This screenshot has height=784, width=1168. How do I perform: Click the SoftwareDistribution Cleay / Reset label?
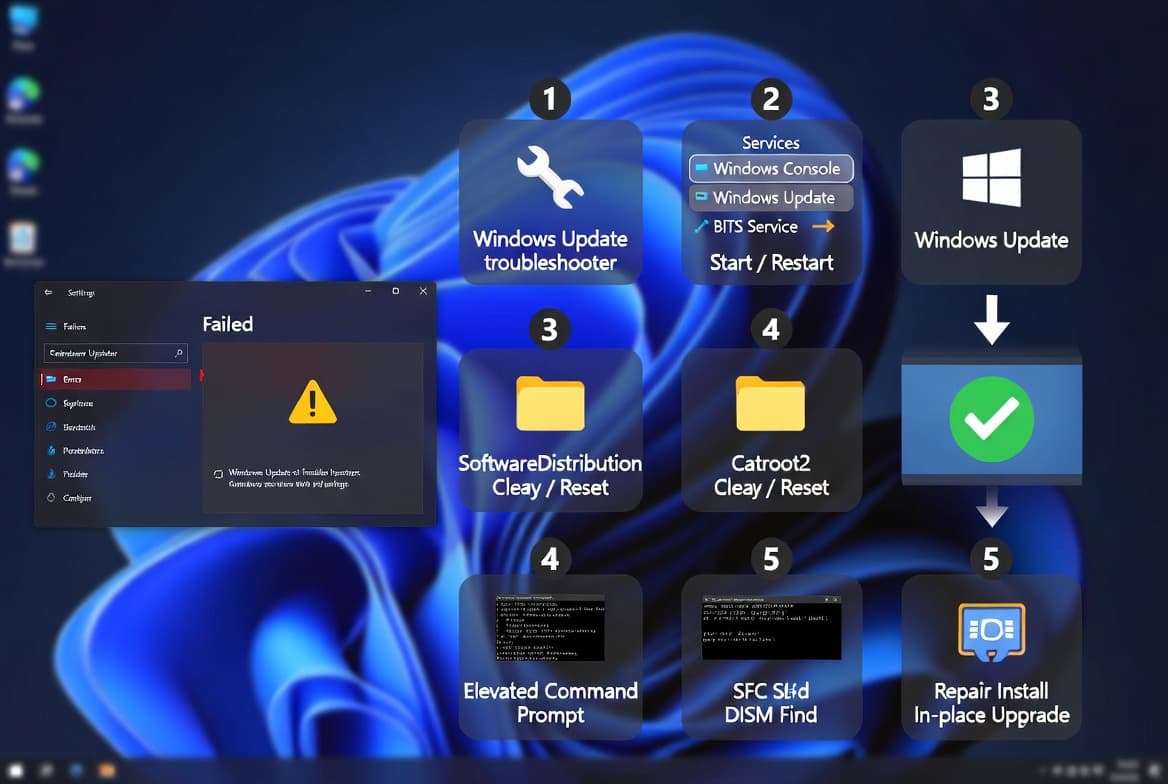point(550,475)
